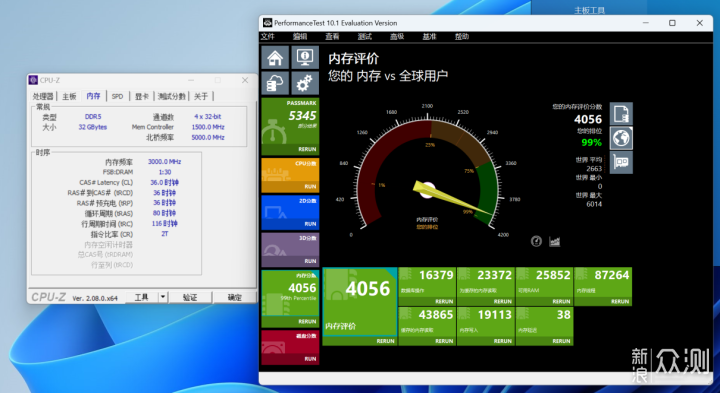Open the PerformanceTest home icon
This screenshot has width=720, height=393.
(x=275, y=57)
